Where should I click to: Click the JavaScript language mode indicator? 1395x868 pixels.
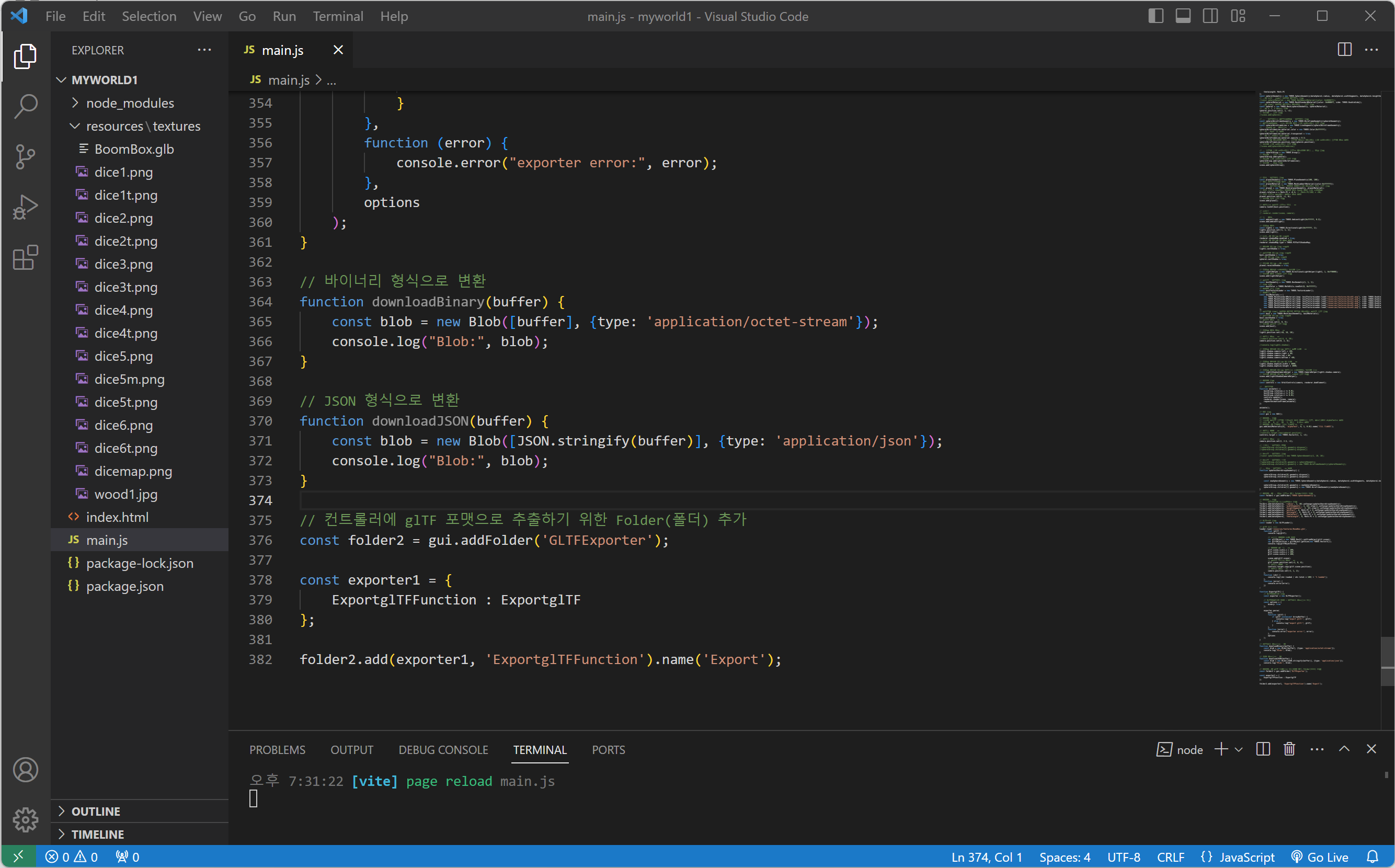click(x=1247, y=857)
